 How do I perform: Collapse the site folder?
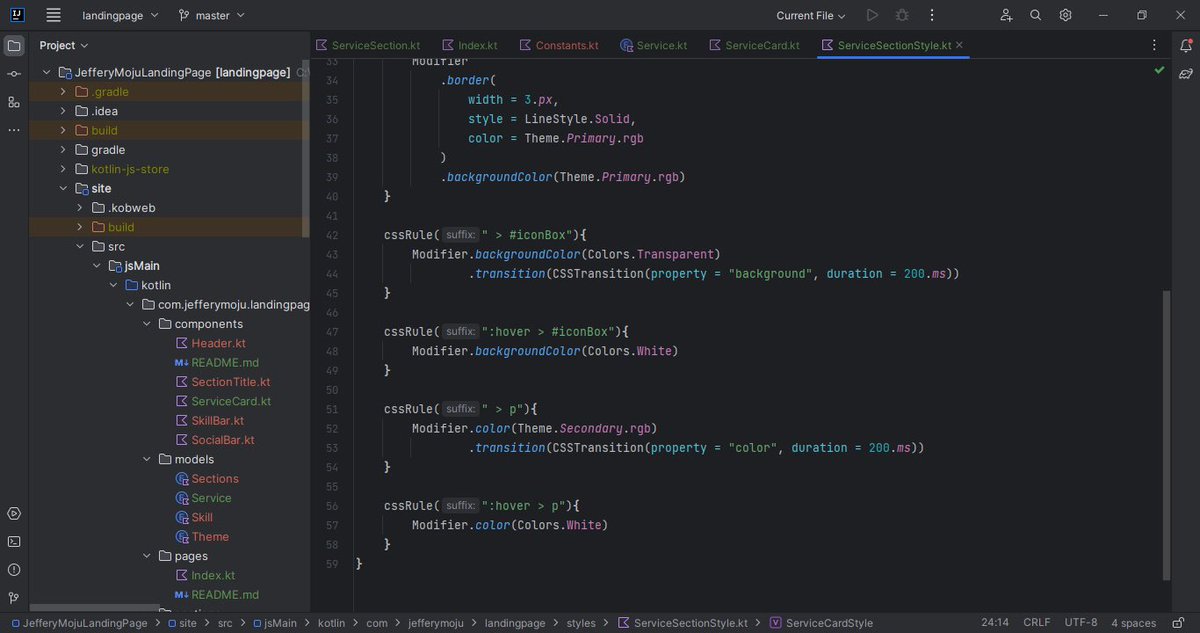tap(64, 188)
